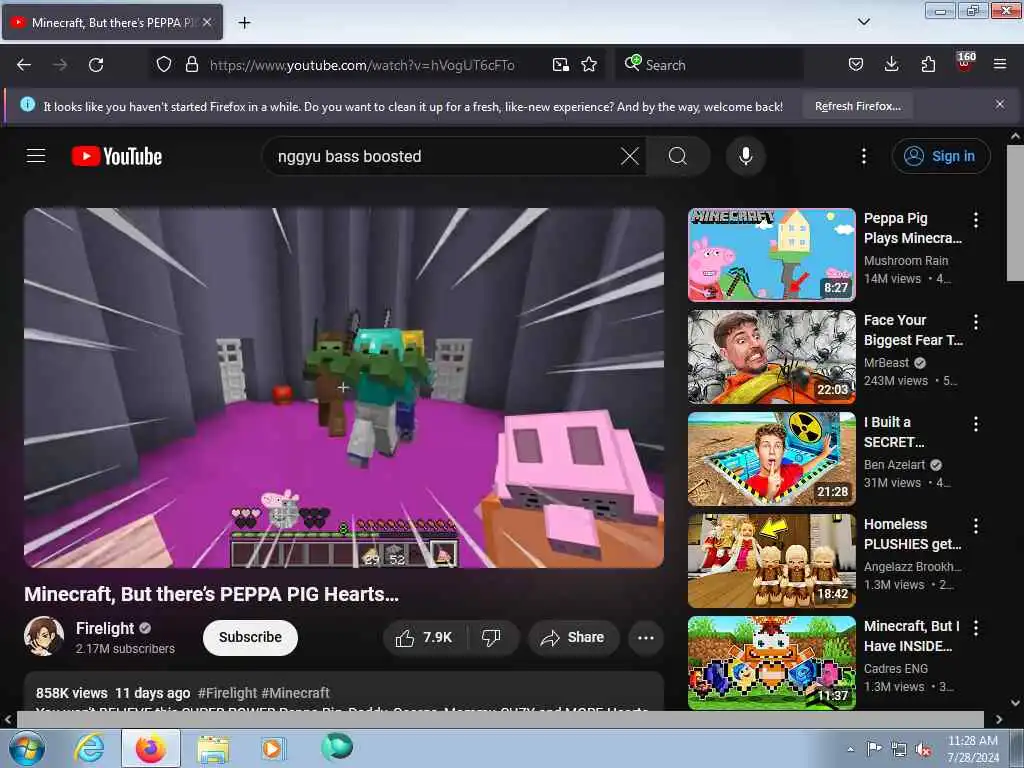Click the #Firelight hashtag
This screenshot has width=1024, height=768.
point(227,693)
